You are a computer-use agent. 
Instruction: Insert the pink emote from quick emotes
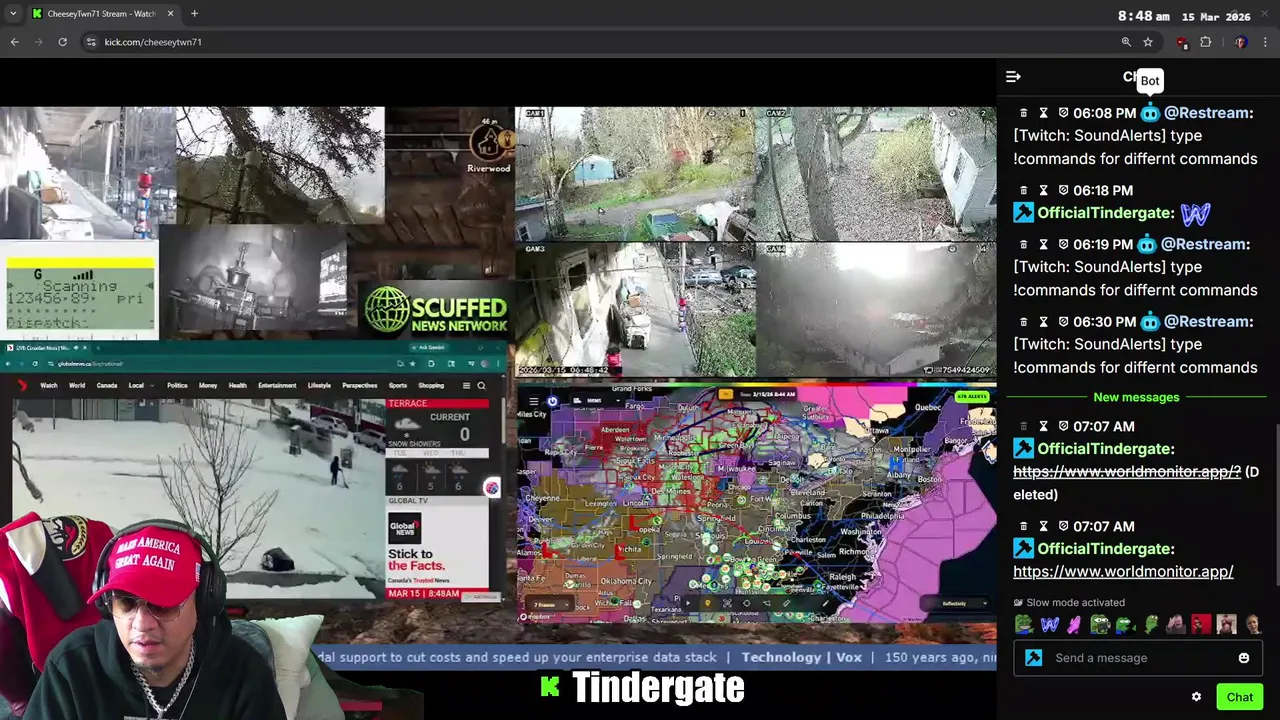[x=1074, y=625]
